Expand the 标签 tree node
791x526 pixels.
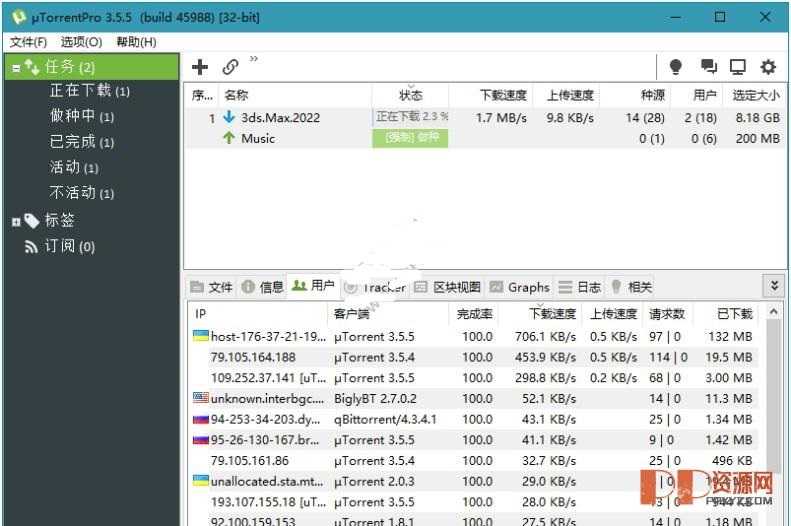click(16, 222)
